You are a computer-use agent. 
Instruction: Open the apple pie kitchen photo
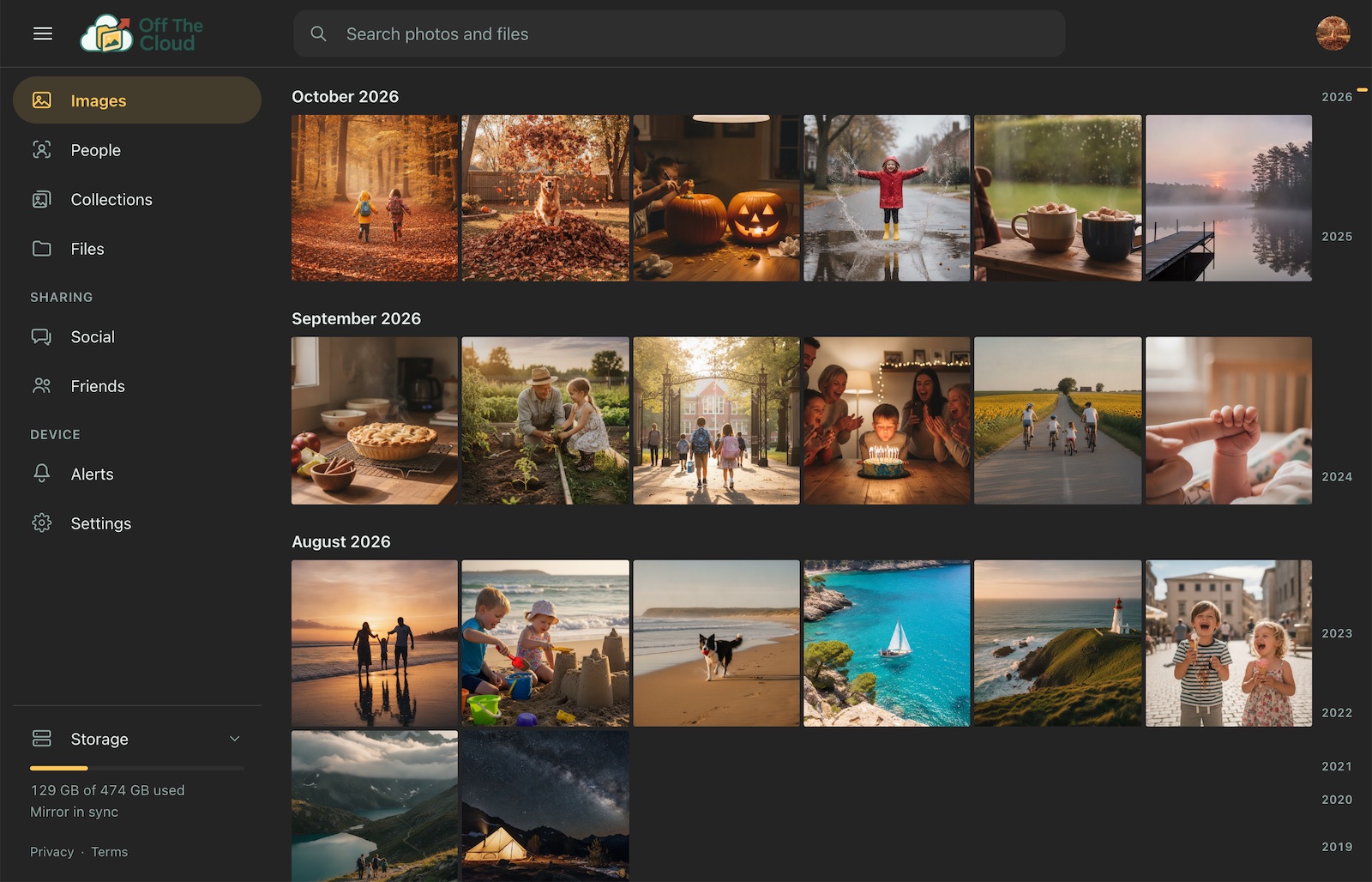pos(375,420)
